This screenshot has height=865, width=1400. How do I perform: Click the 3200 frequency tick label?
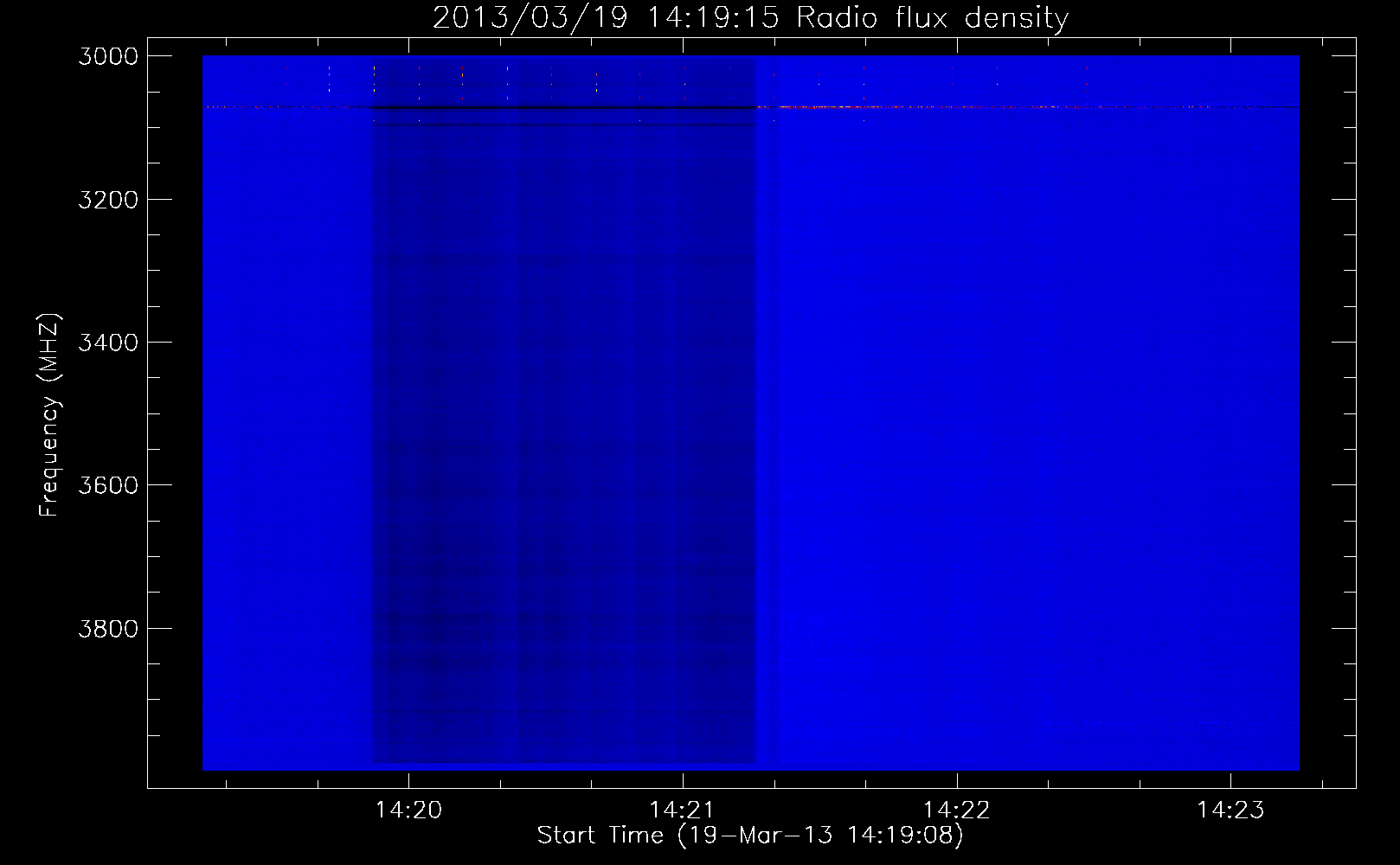click(x=108, y=200)
